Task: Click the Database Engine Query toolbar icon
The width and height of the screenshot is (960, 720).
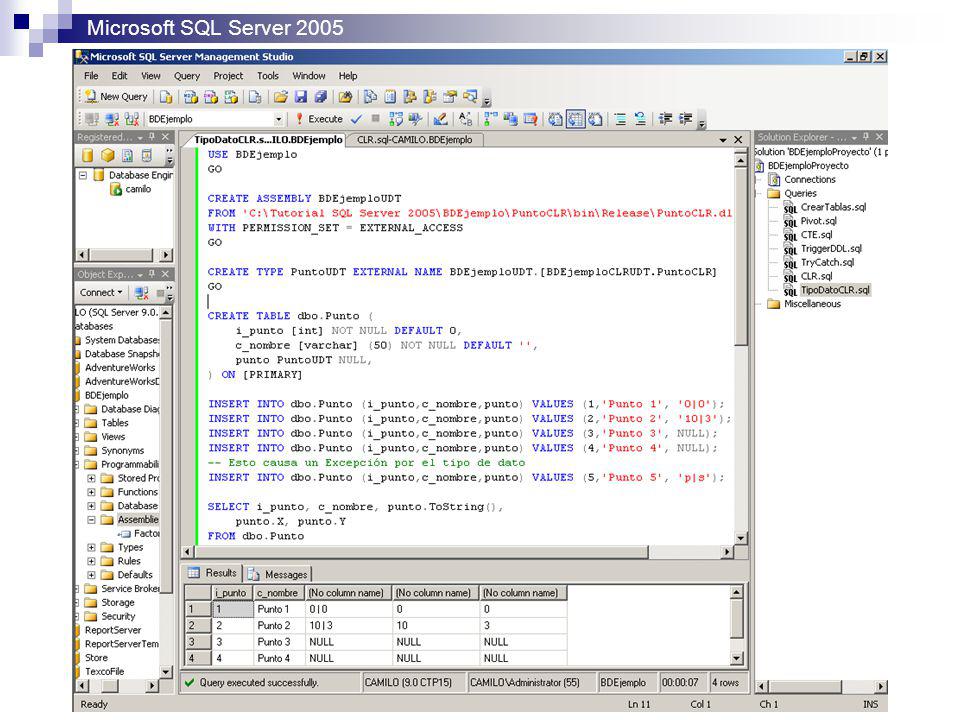Action: coord(166,97)
